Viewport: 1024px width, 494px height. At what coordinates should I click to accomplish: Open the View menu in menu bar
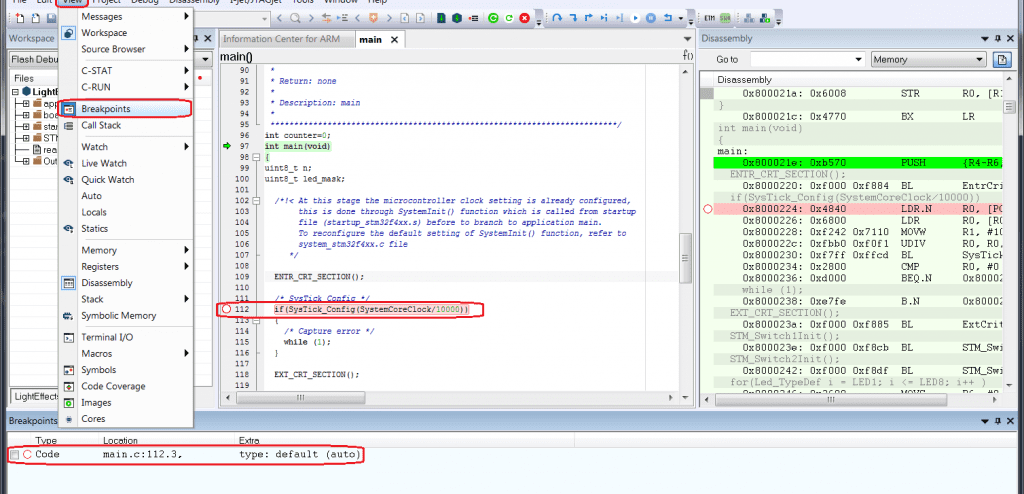point(72,2)
